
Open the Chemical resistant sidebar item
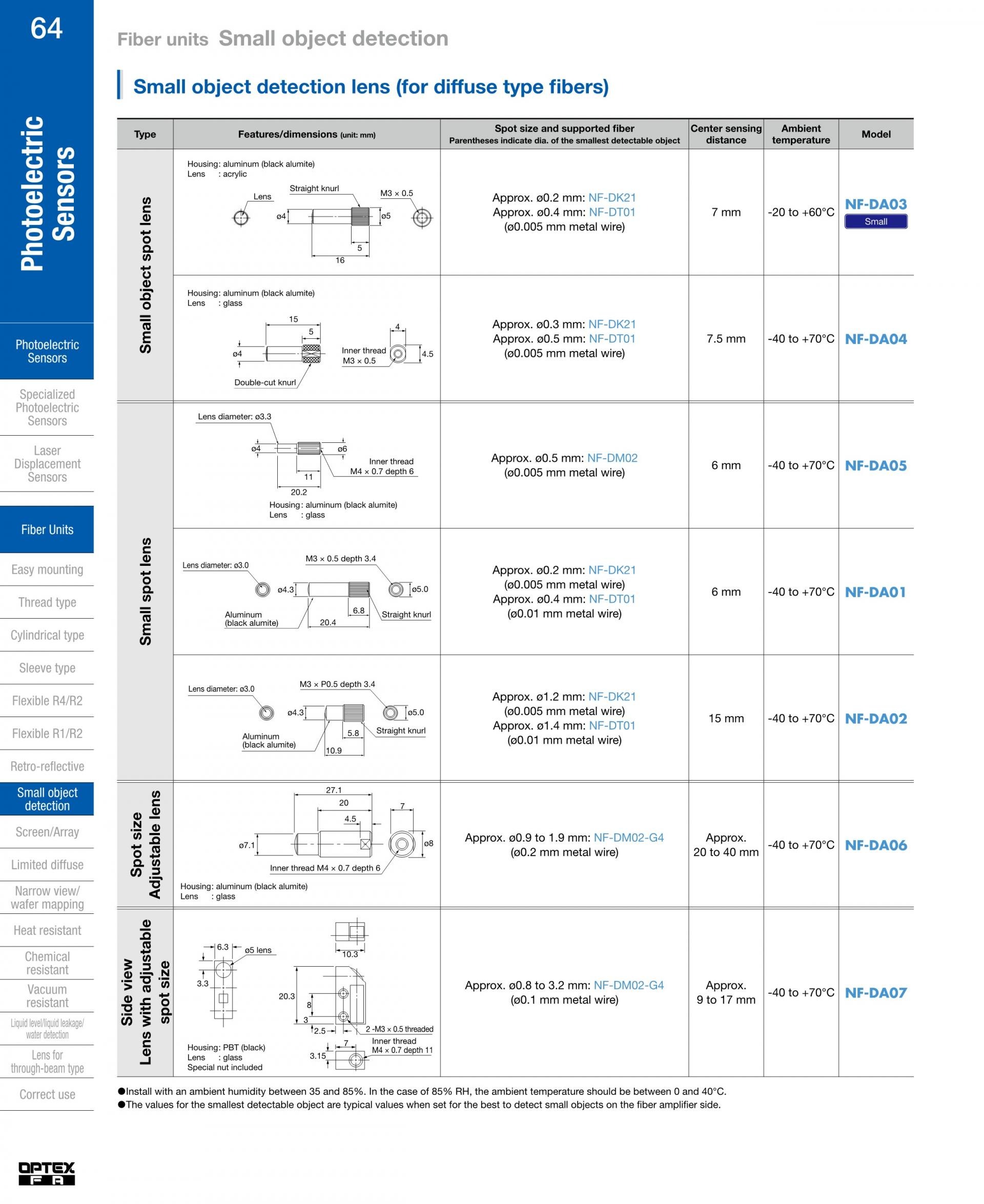[47, 964]
